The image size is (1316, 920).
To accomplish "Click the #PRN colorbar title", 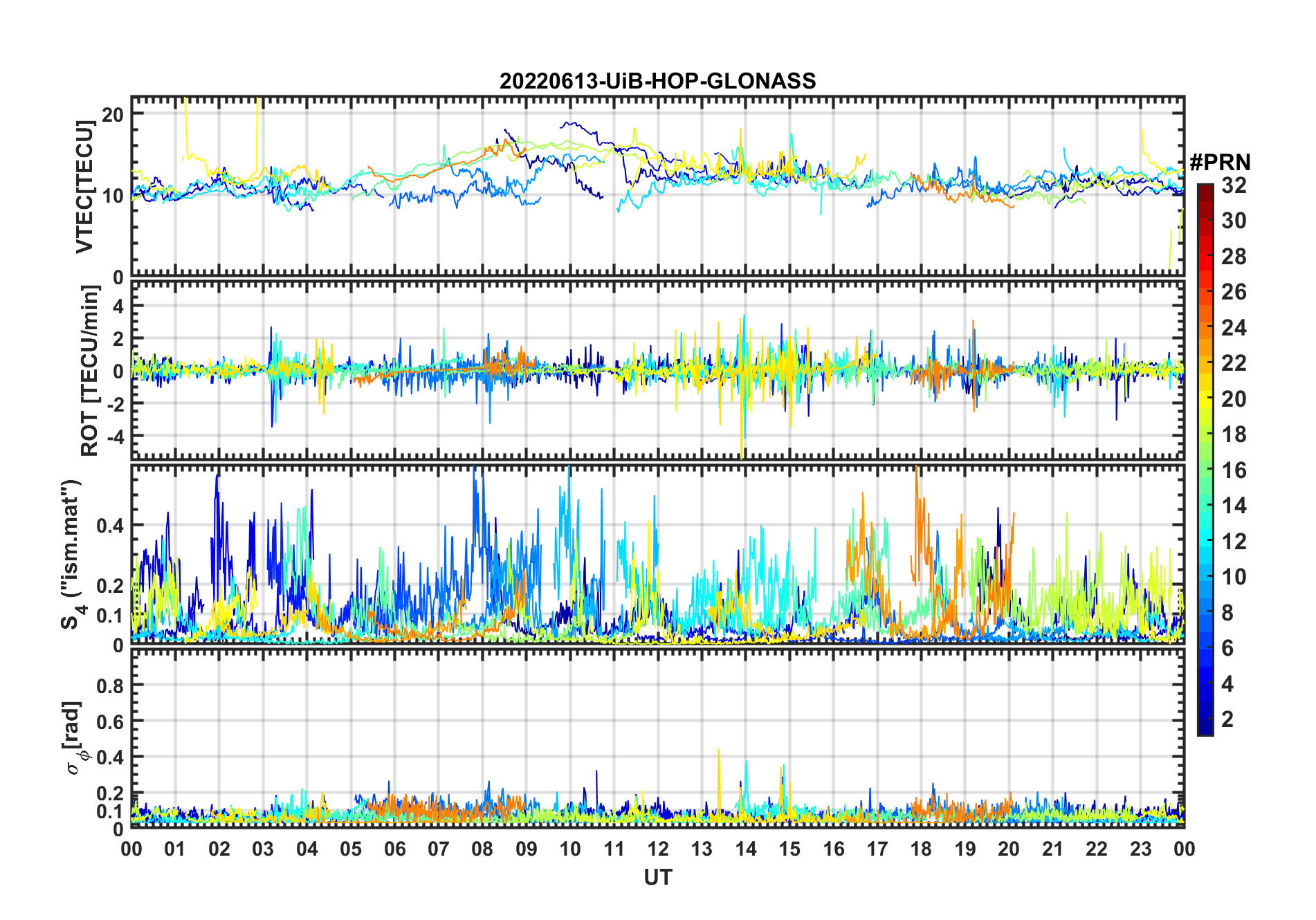I will 1221,162.
